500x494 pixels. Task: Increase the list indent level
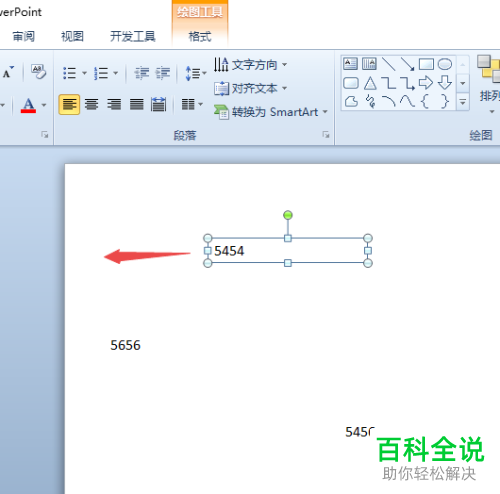[x=163, y=73]
